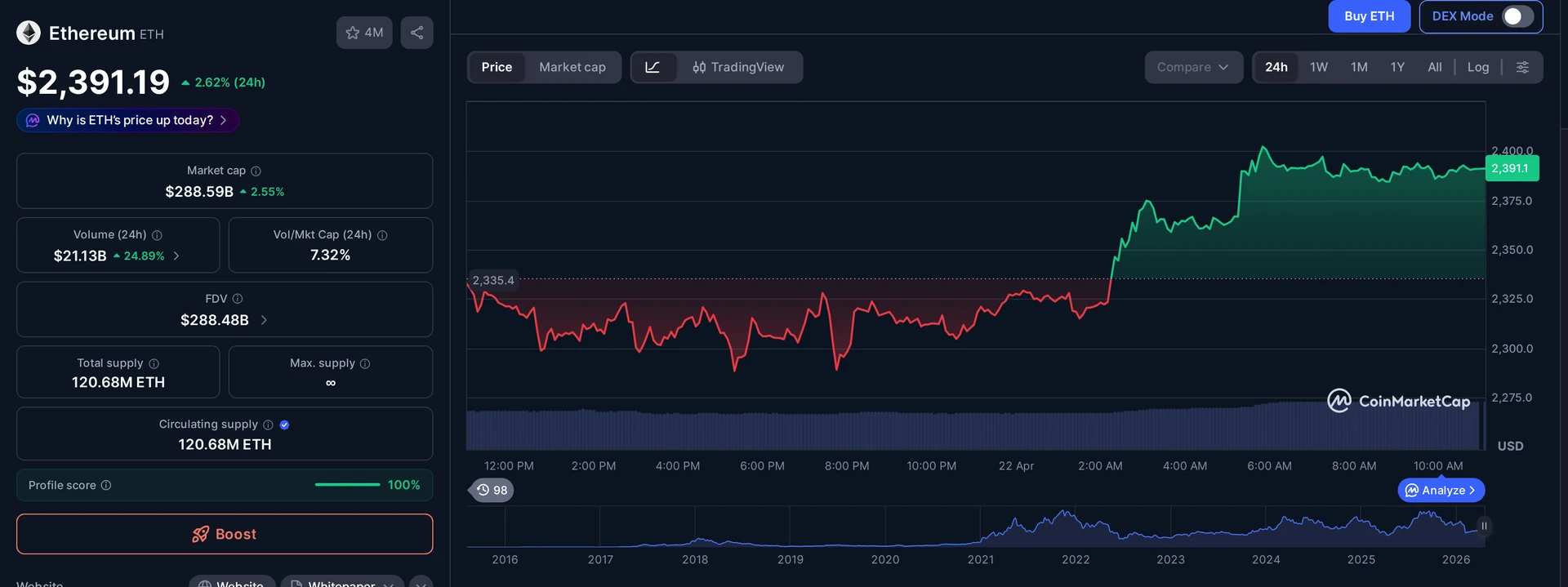
Task: Select the 1M time range
Action: tap(1359, 67)
